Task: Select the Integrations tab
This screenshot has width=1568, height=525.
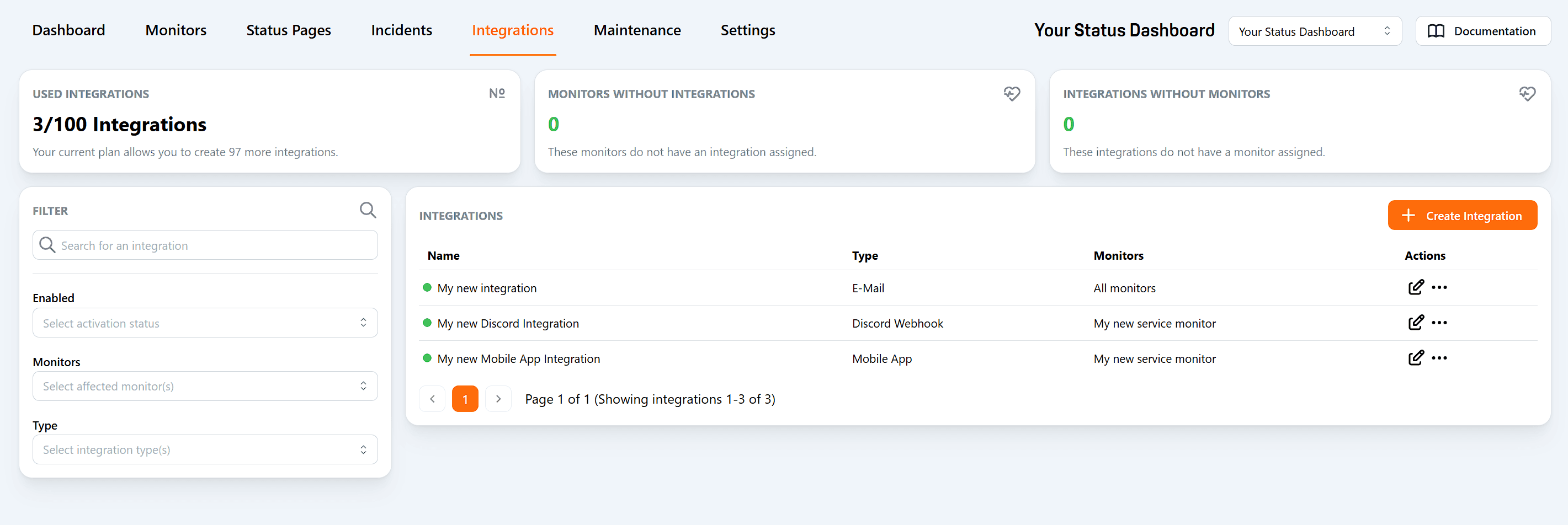Action: [513, 30]
